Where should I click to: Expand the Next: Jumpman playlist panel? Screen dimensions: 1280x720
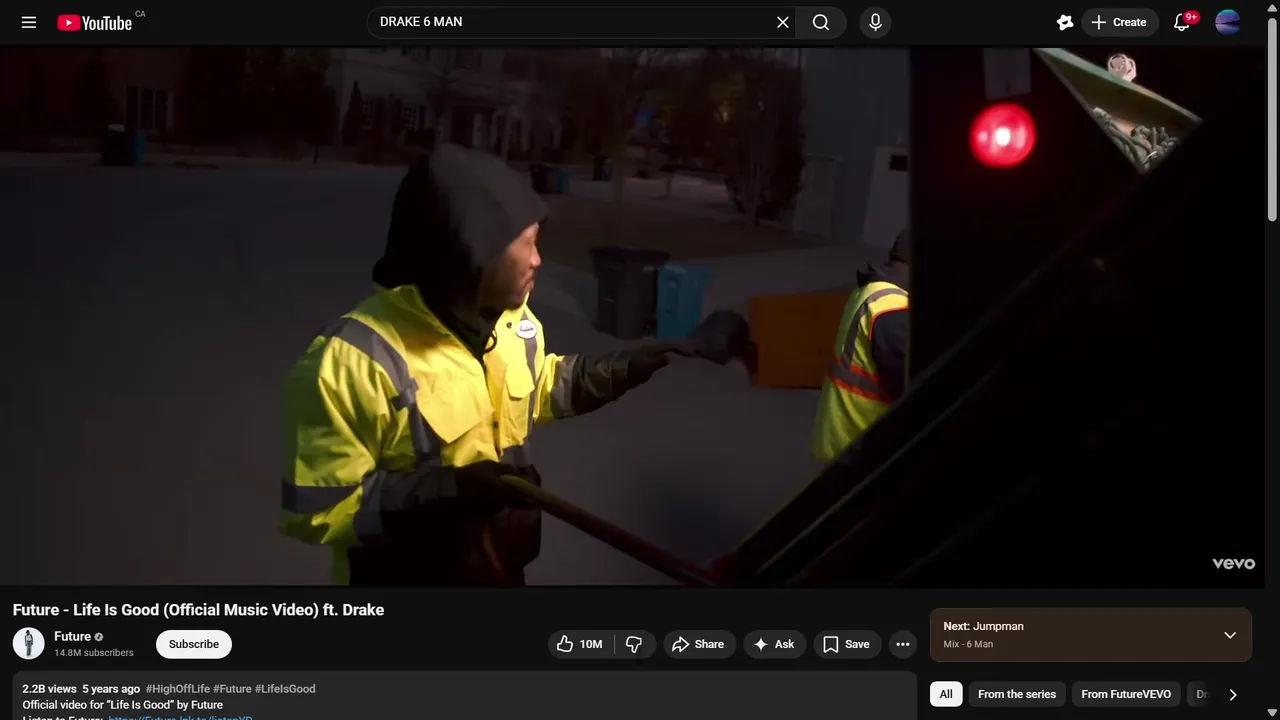click(x=1230, y=635)
